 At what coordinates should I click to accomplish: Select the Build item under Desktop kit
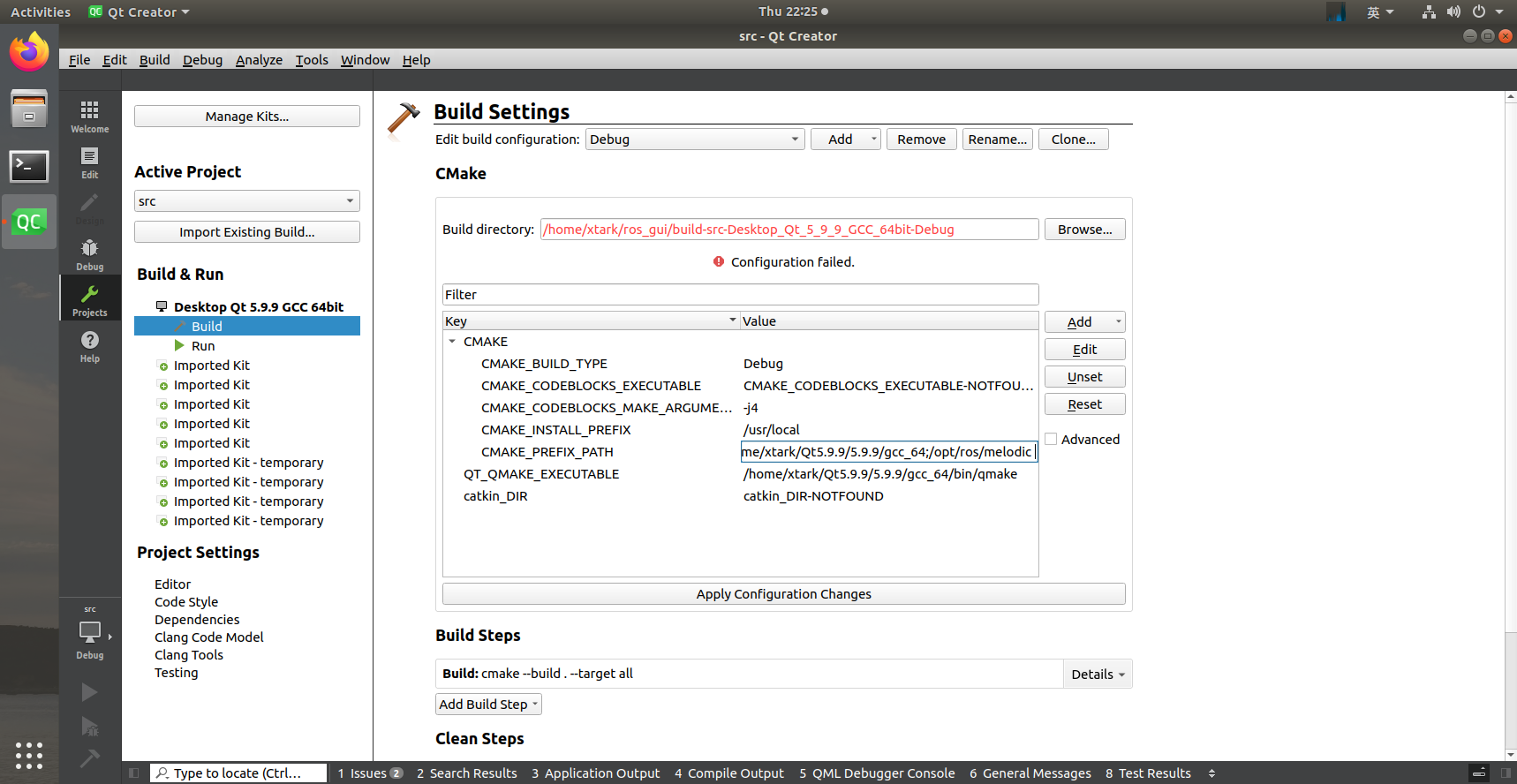click(247, 327)
